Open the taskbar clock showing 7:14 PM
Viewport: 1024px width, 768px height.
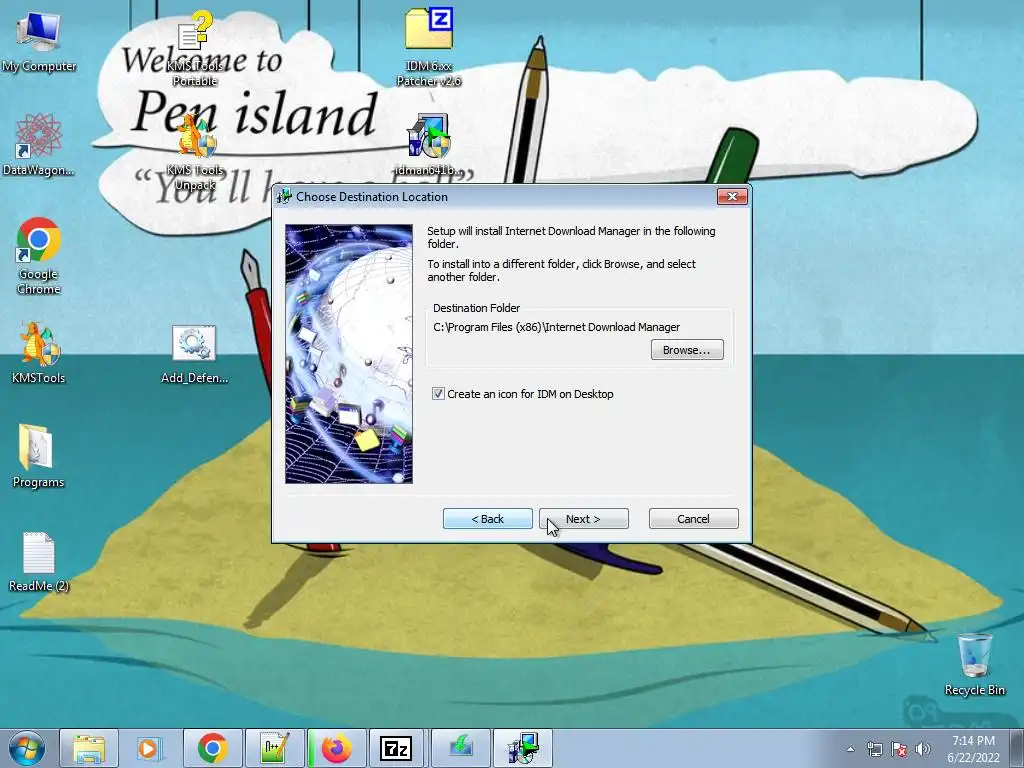[x=973, y=748]
